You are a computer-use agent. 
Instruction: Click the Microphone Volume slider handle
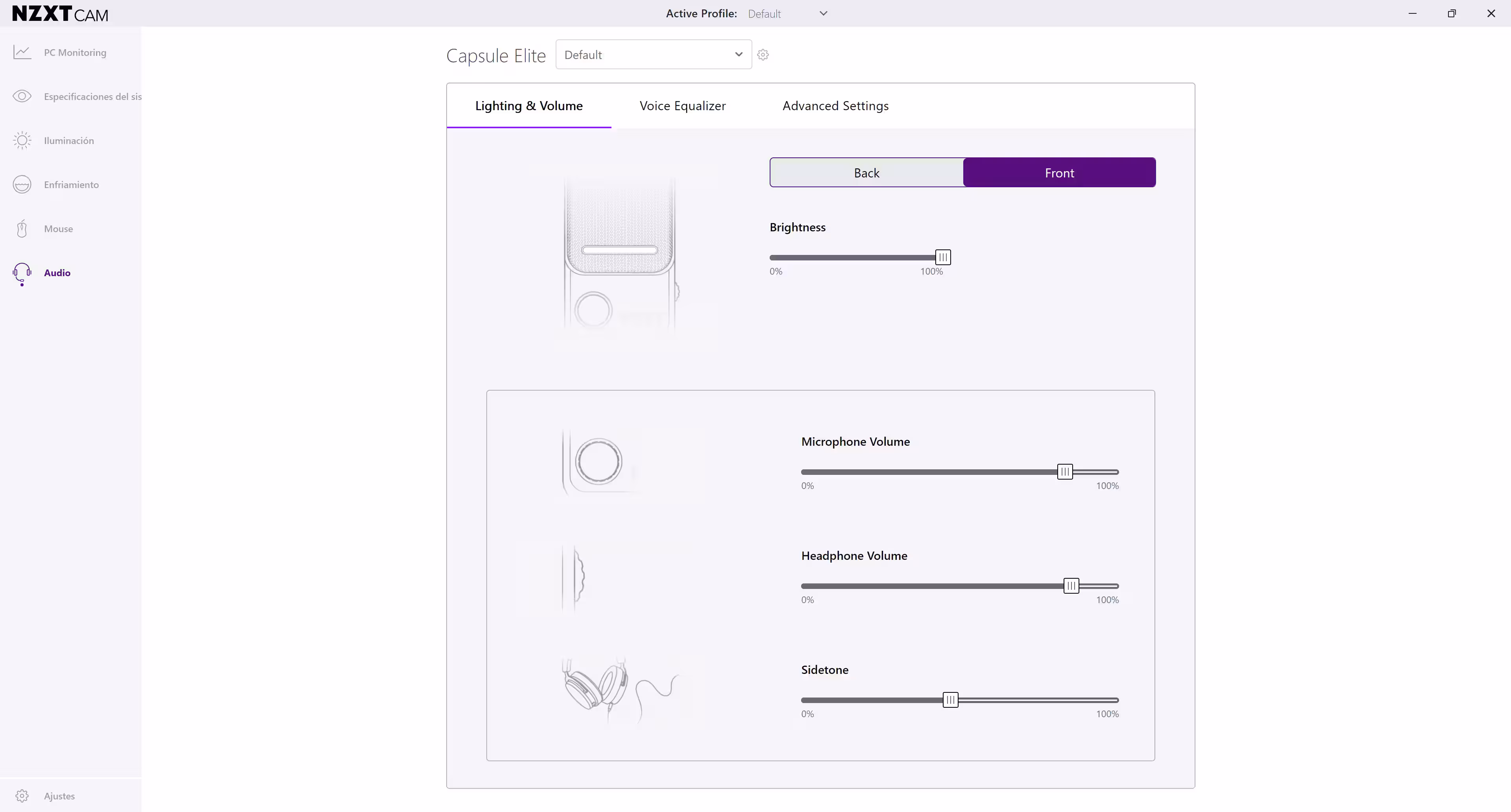point(1065,472)
